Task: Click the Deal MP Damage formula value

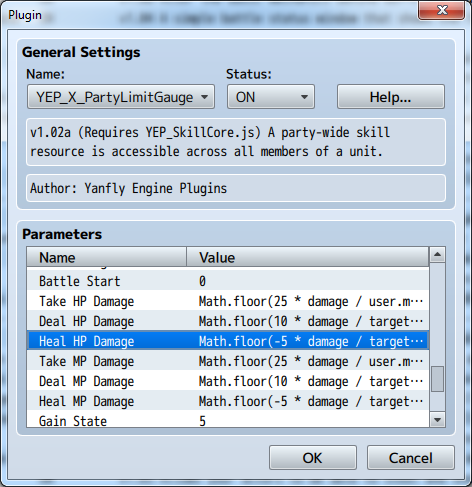Action: pos(311,381)
